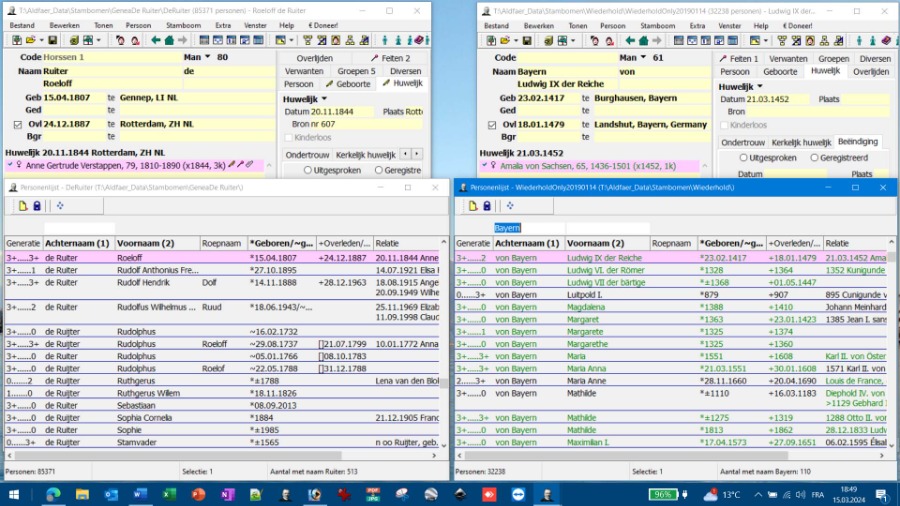
Task: Toggle the Ovl checkbox for Ludwig IX
Action: 492,125
